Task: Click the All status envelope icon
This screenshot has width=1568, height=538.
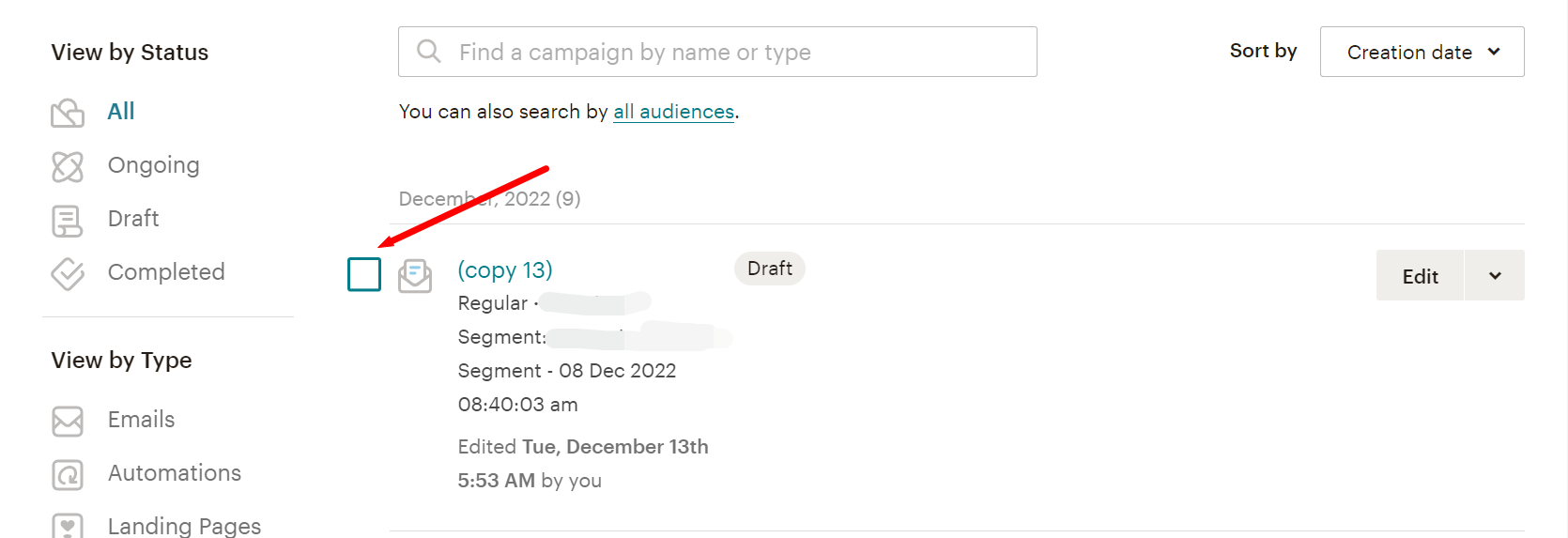Action: click(x=68, y=113)
